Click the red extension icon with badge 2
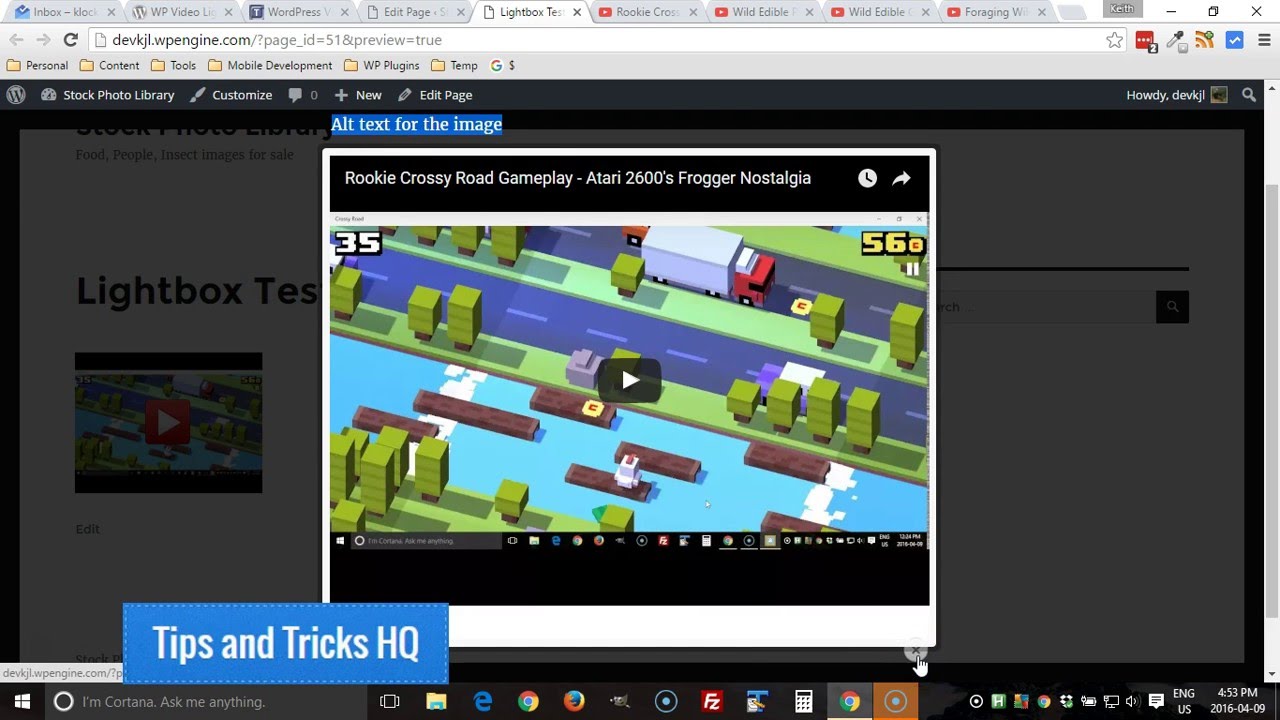The width and height of the screenshot is (1280, 720). pyautogui.click(x=1146, y=41)
